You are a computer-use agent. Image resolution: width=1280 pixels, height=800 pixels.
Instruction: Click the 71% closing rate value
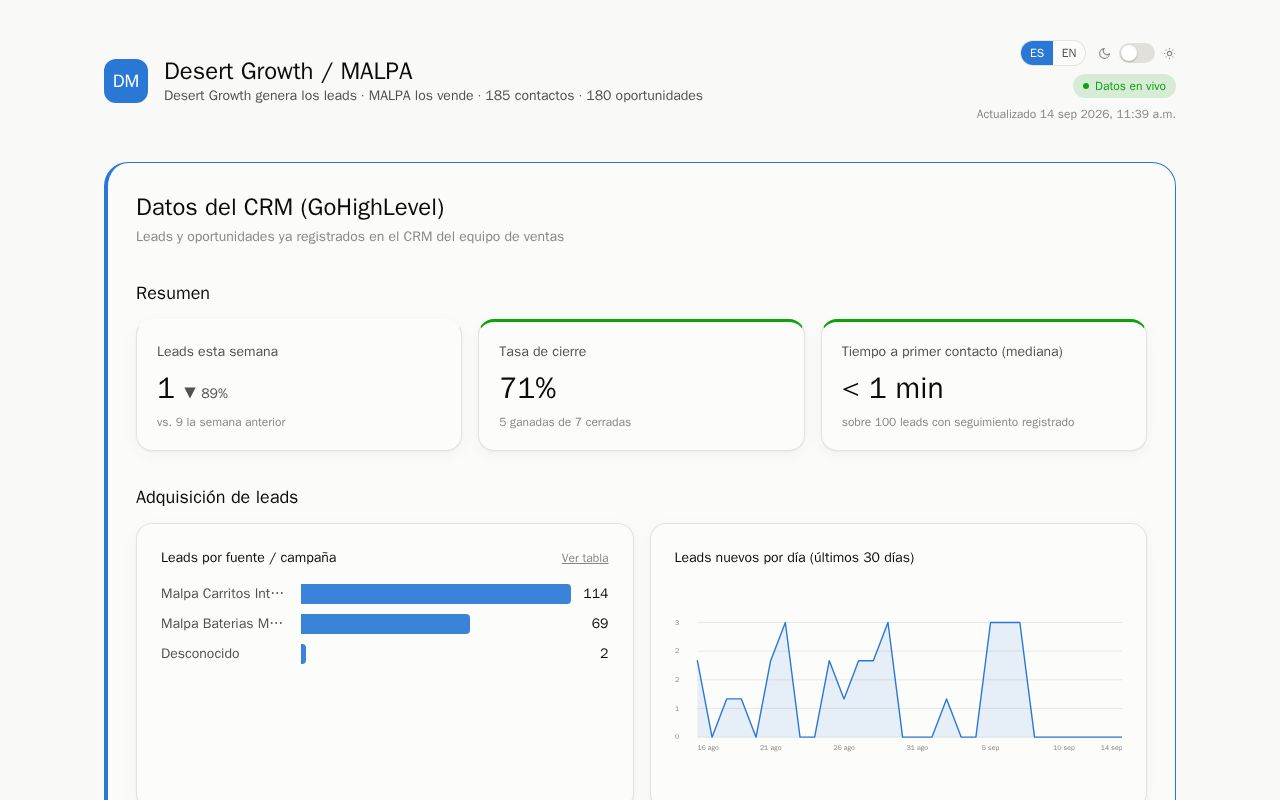pos(528,388)
